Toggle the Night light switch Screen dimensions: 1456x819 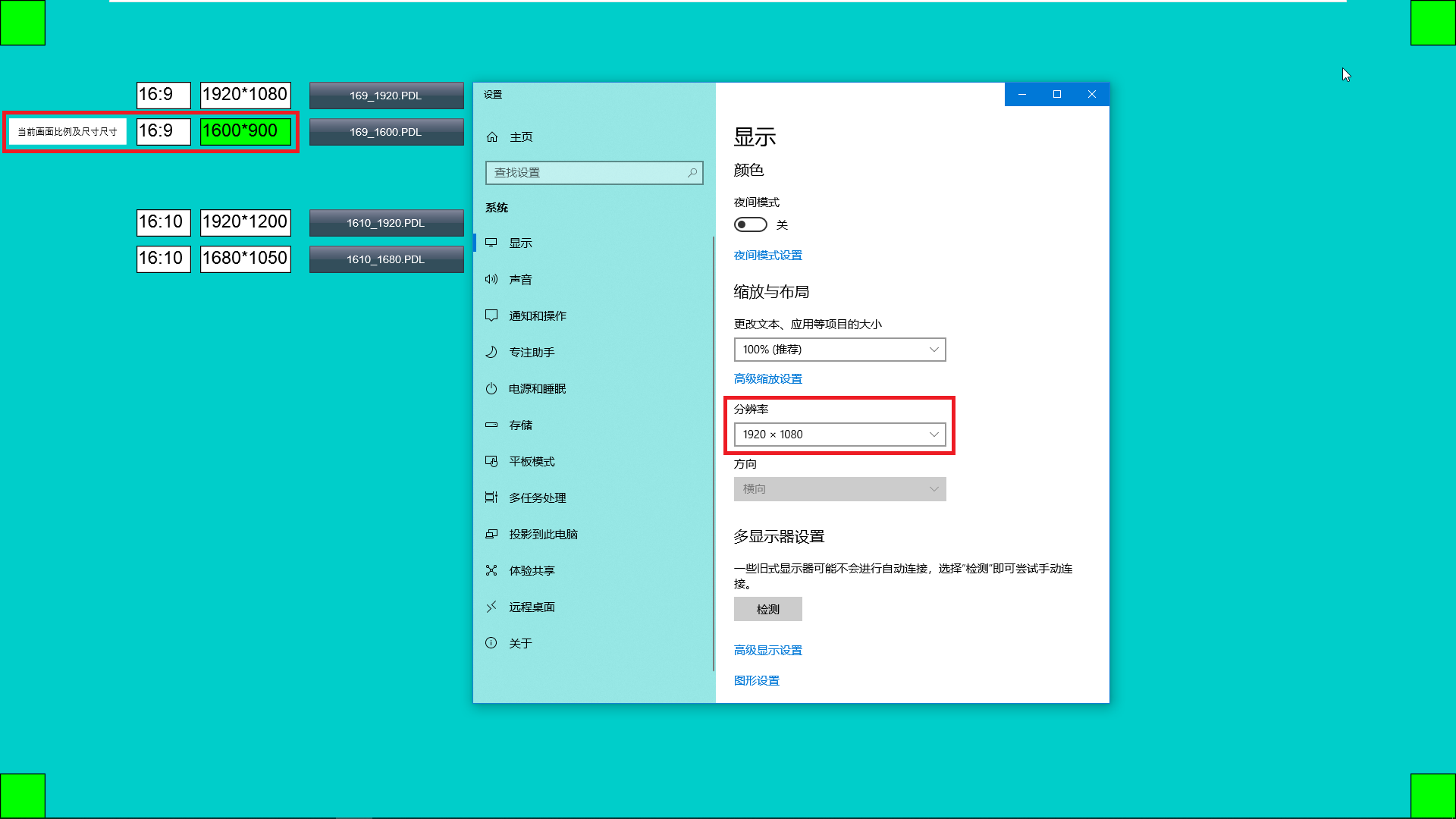coord(750,224)
